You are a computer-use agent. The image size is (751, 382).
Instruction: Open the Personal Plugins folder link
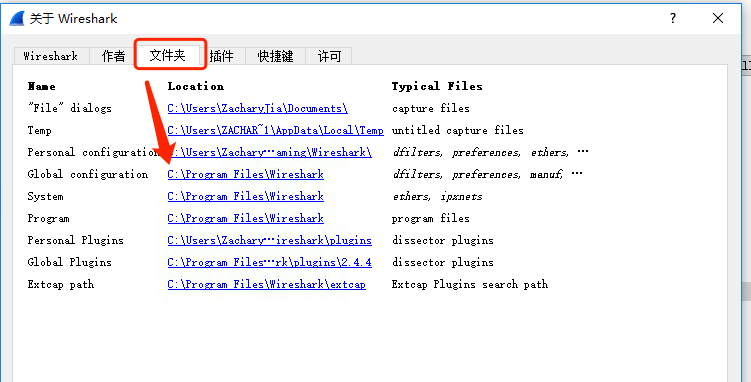click(270, 240)
